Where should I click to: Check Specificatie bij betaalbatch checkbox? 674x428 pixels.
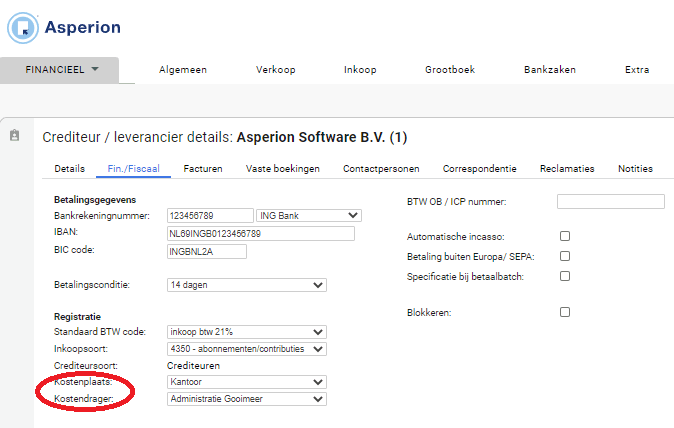pos(565,276)
